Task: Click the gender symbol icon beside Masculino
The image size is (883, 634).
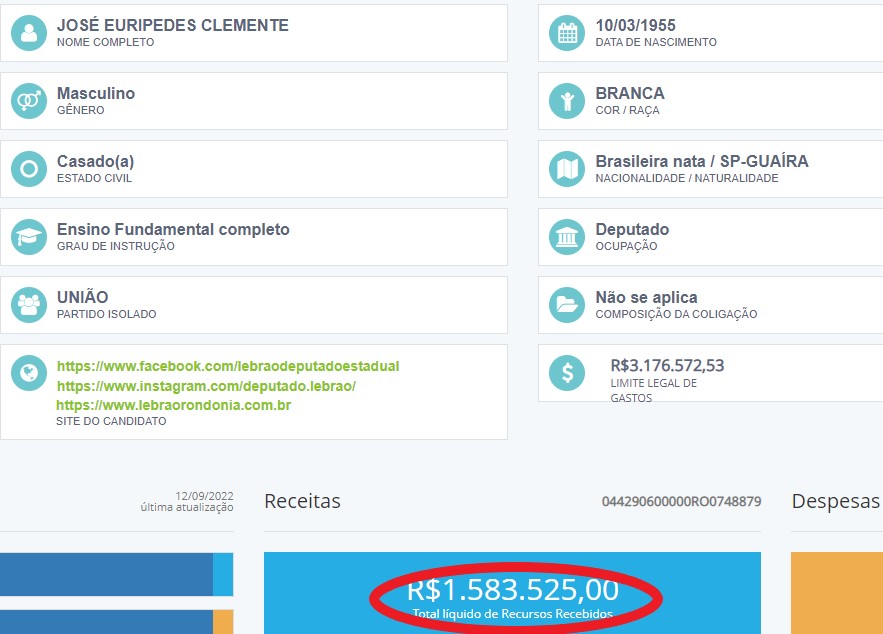Action: tap(29, 101)
